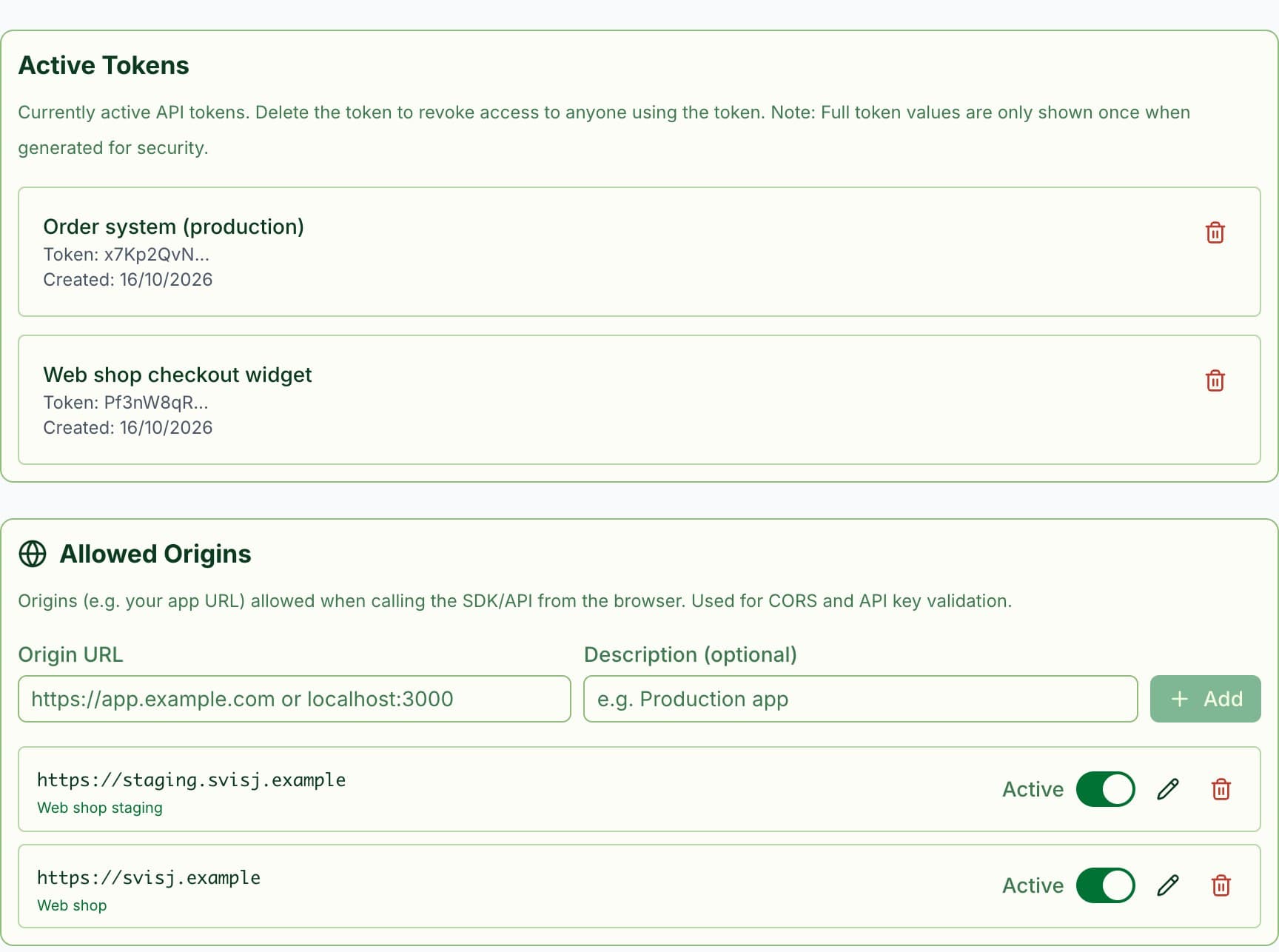Select the token text x7Kp2QvN...
1279x952 pixels.
click(156, 255)
